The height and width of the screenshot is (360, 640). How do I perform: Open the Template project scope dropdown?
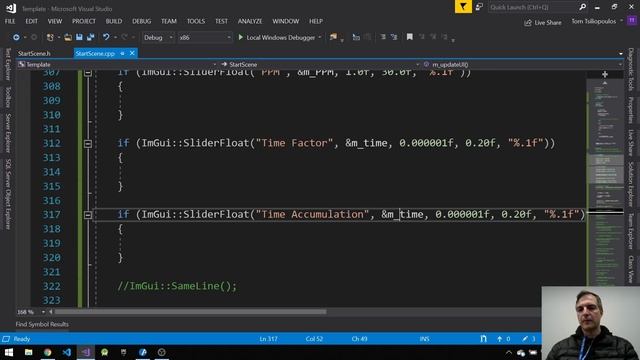tap(117, 64)
